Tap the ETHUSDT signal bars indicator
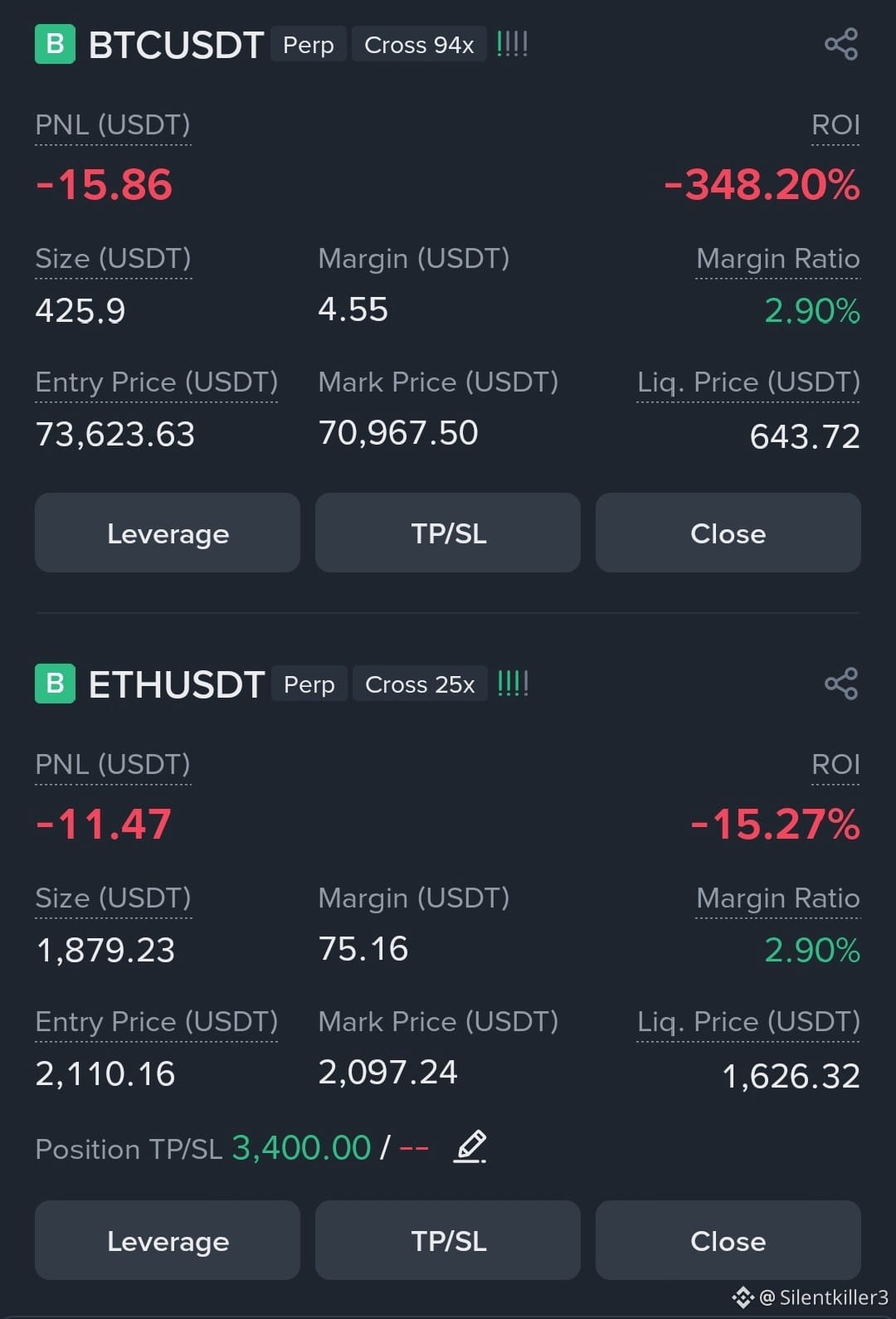Viewport: 896px width, 1319px height. [x=512, y=683]
